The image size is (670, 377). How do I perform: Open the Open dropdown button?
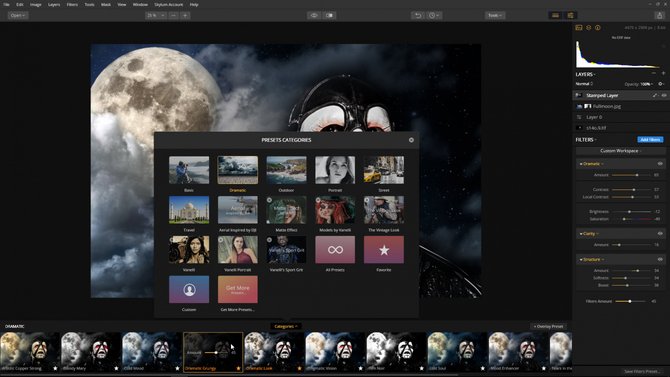[x=18, y=15]
